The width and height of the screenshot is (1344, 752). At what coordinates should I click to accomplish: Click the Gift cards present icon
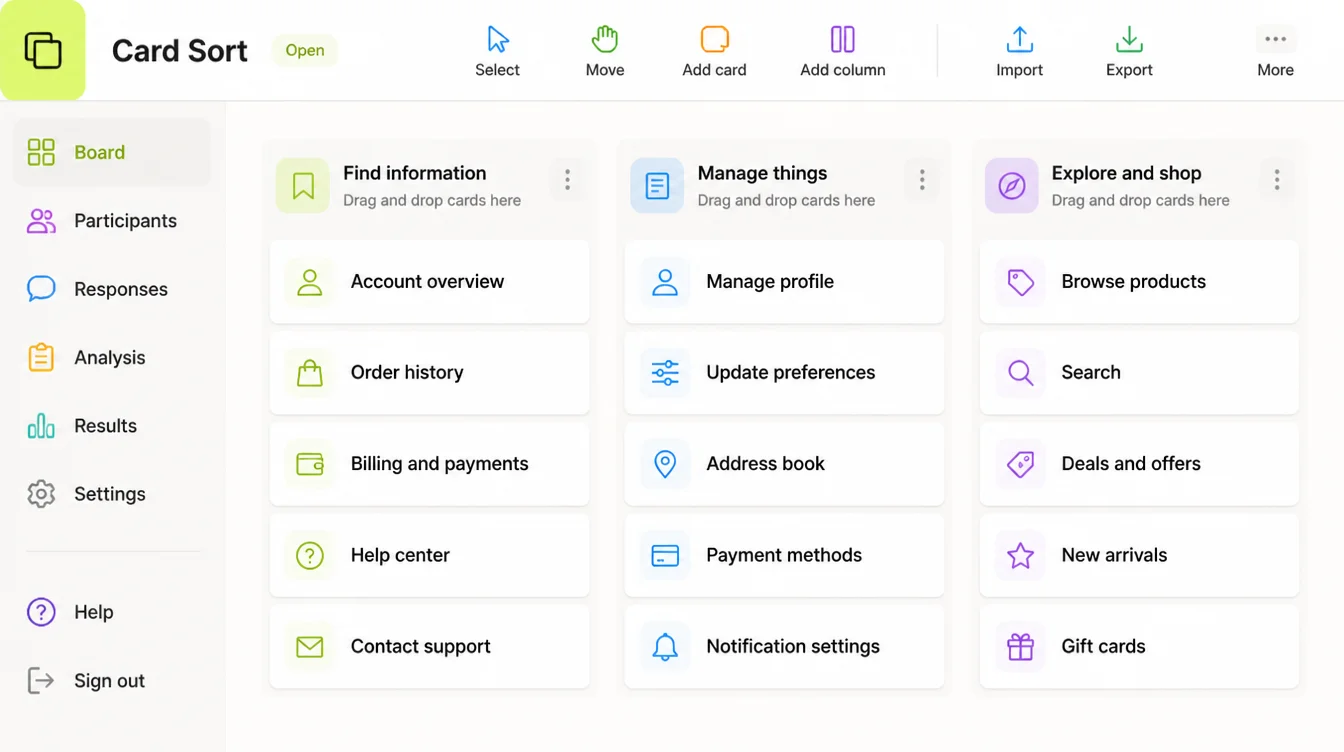click(1020, 646)
